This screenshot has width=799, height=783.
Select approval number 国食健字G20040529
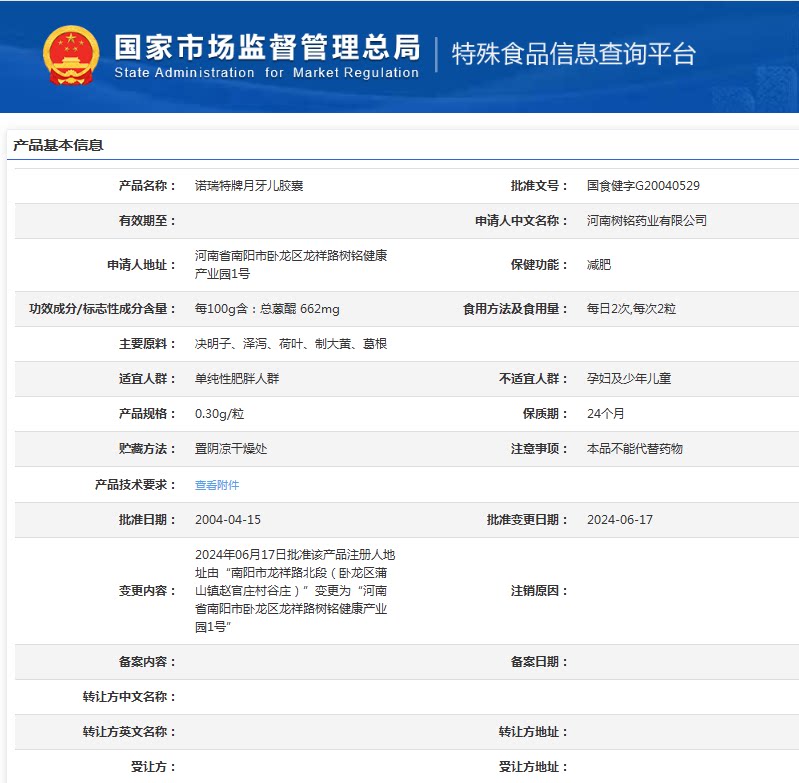[643, 185]
